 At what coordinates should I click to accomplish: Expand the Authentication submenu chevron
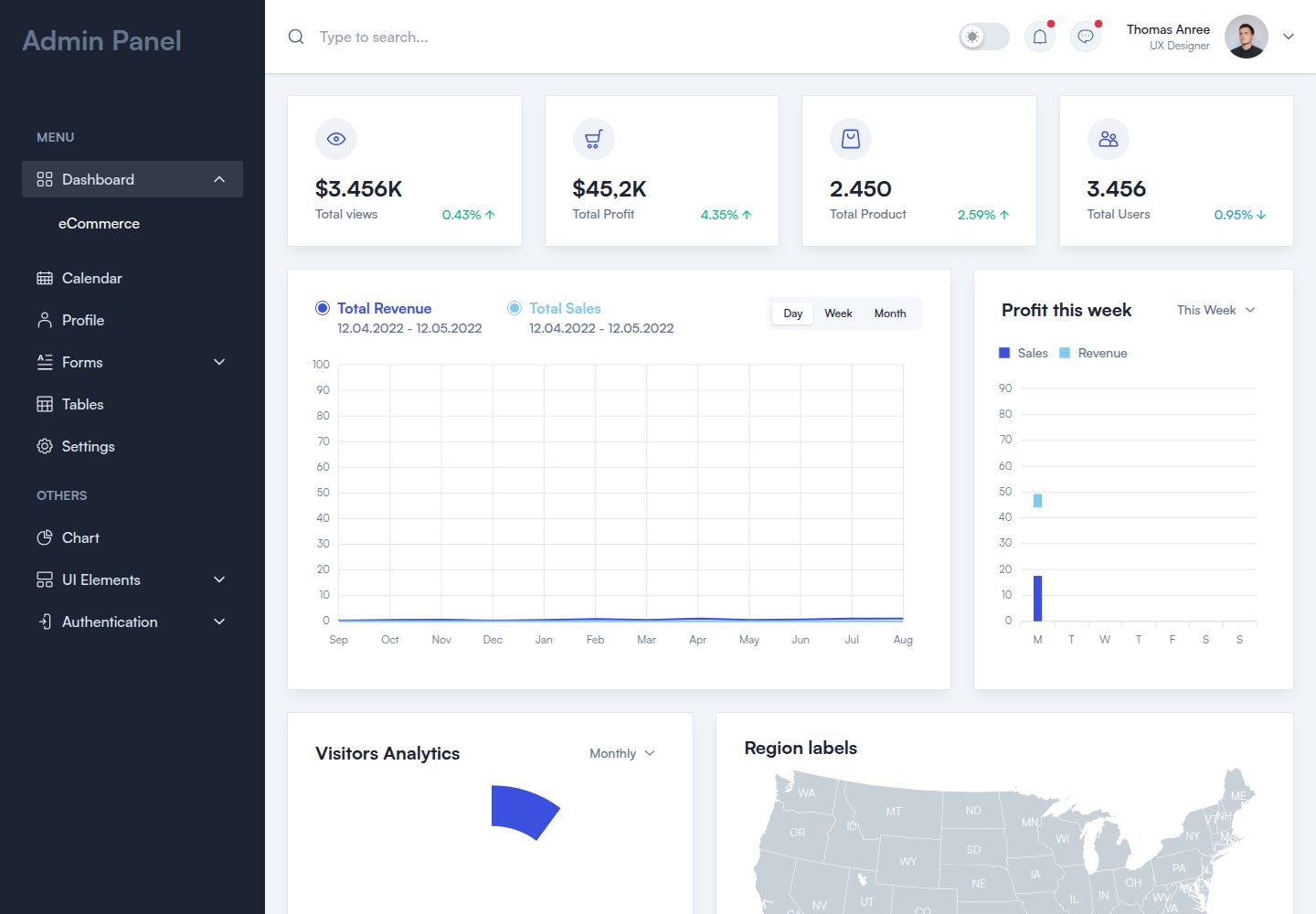(219, 622)
